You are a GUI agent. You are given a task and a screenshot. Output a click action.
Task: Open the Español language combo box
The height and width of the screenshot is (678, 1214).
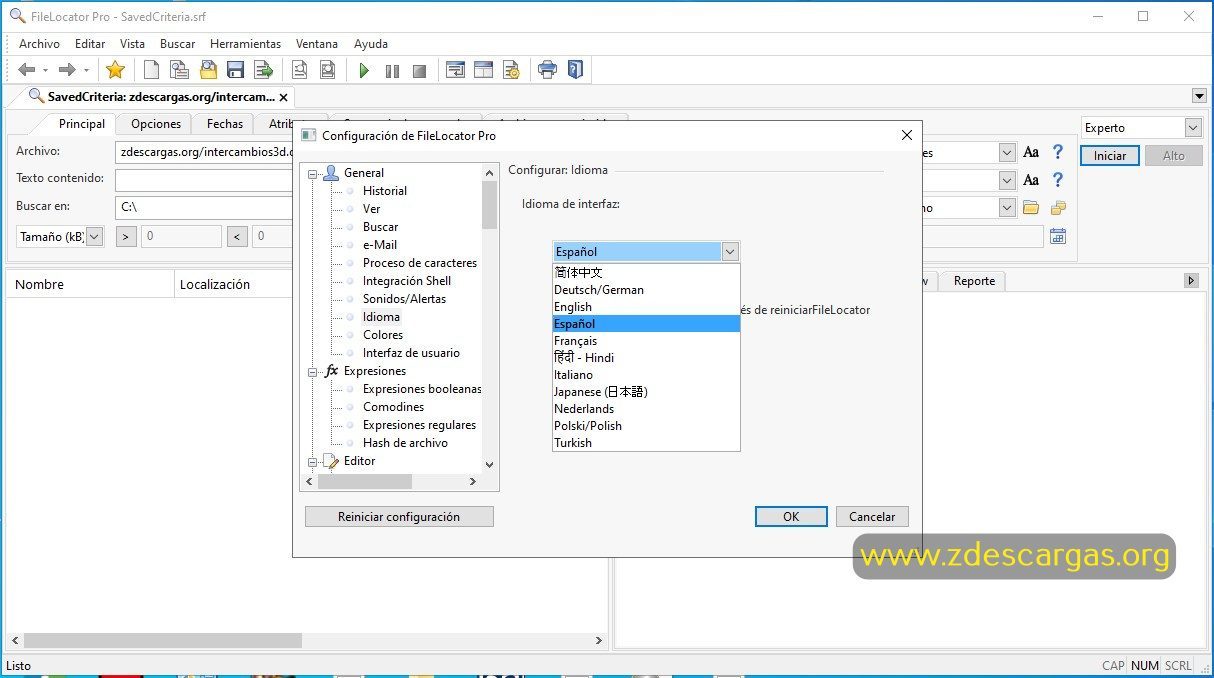[646, 252]
